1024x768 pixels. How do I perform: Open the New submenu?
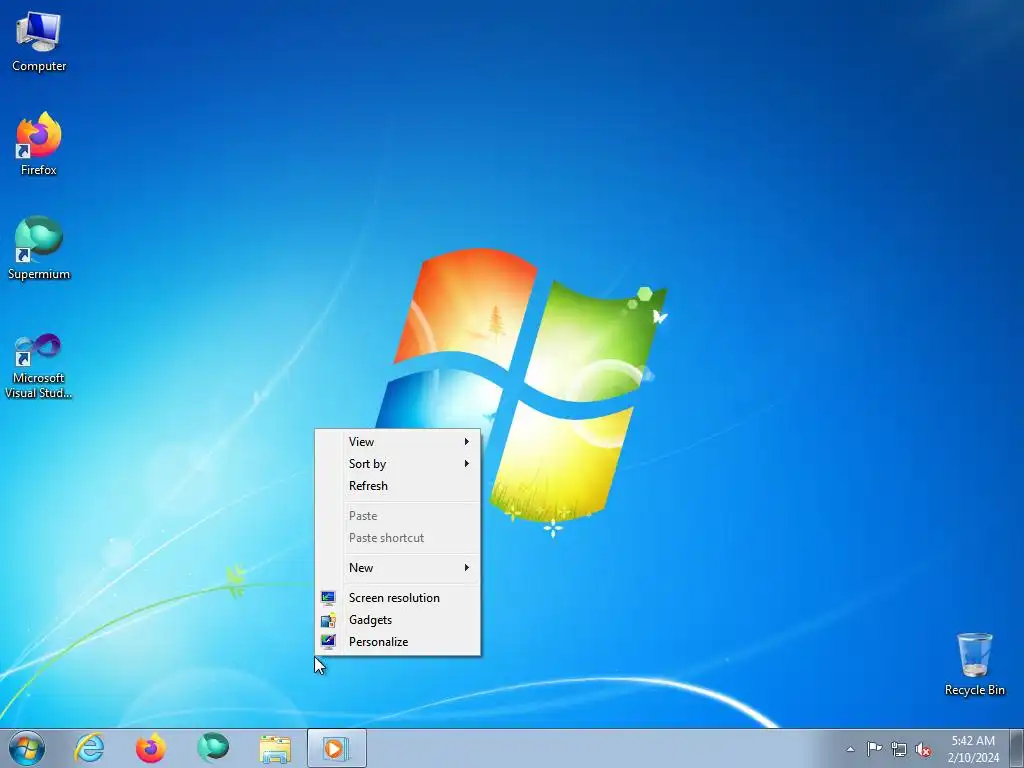point(398,568)
